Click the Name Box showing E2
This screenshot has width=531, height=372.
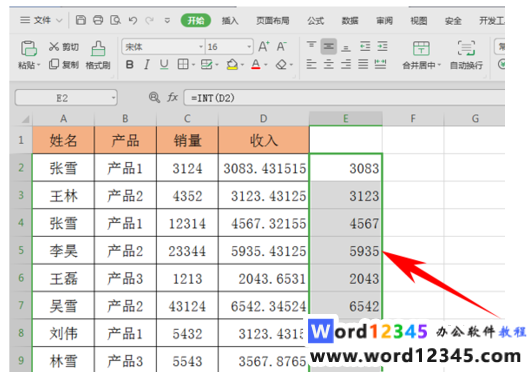point(66,98)
